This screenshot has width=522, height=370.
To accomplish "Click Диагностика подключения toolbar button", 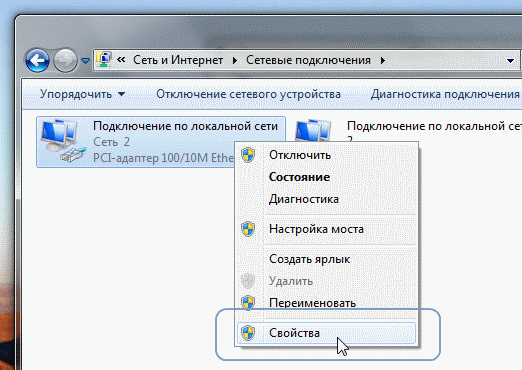I will coord(445,94).
